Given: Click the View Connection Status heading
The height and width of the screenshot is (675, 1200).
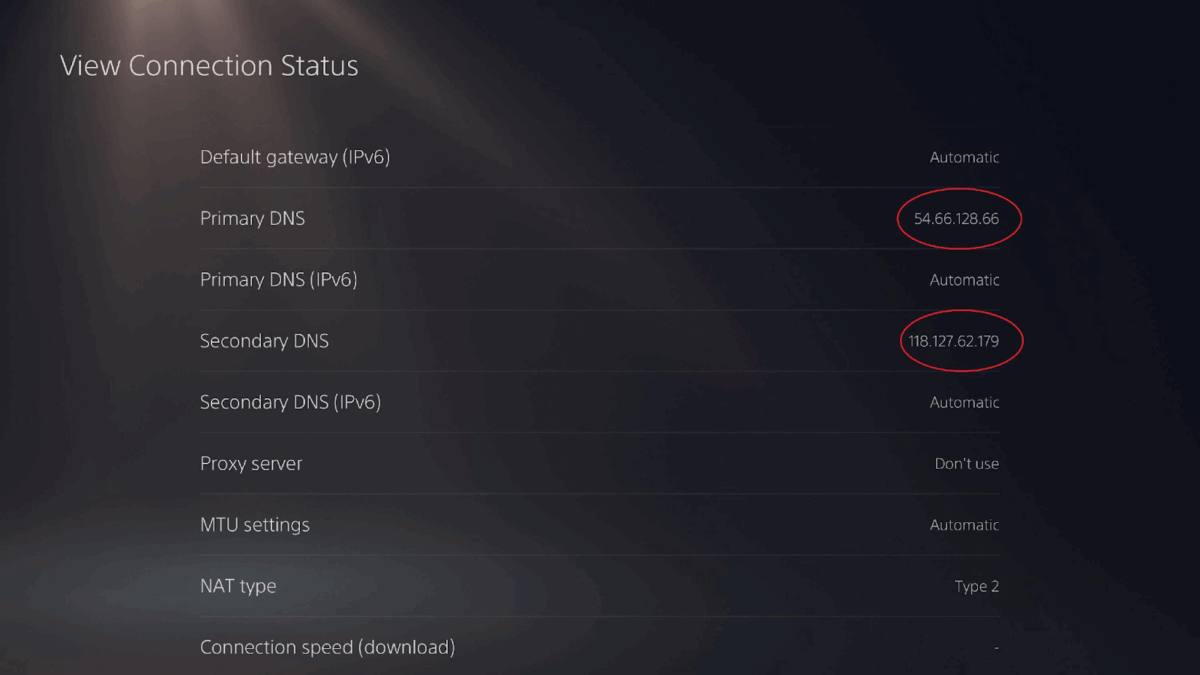Looking at the screenshot, I should (x=209, y=66).
